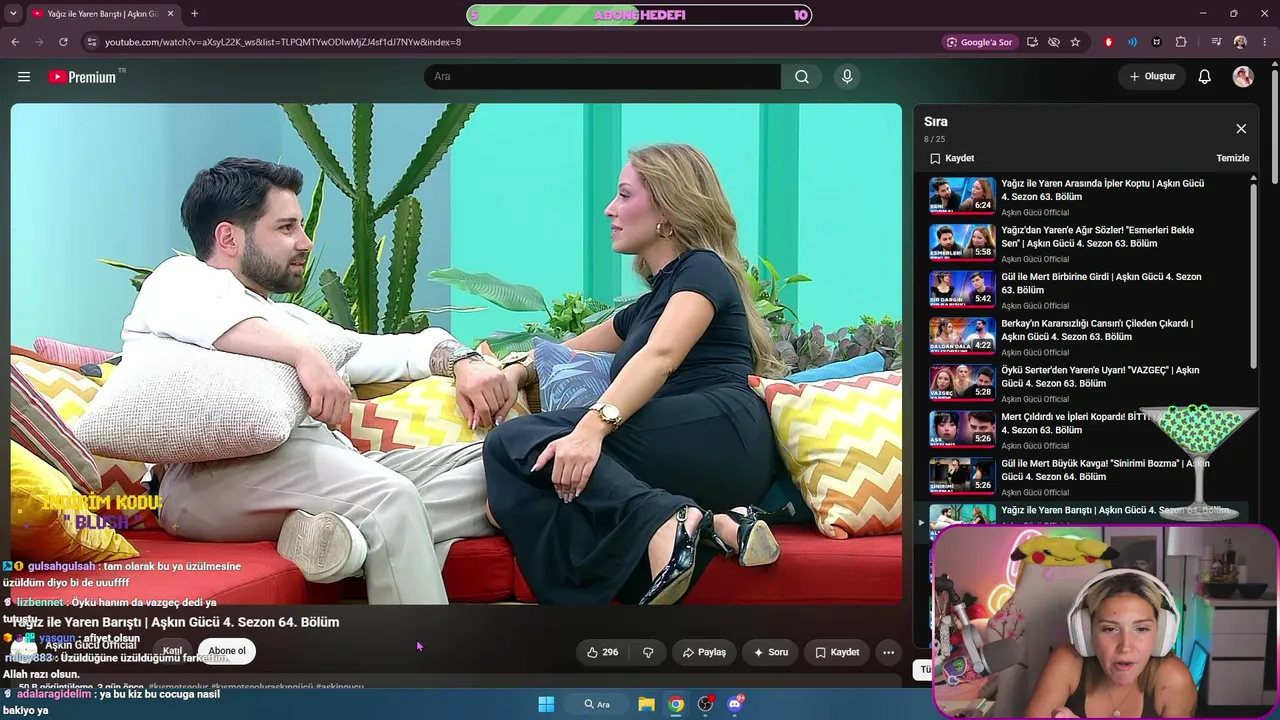Open a new browser tab
The image size is (1280, 720).
[194, 14]
